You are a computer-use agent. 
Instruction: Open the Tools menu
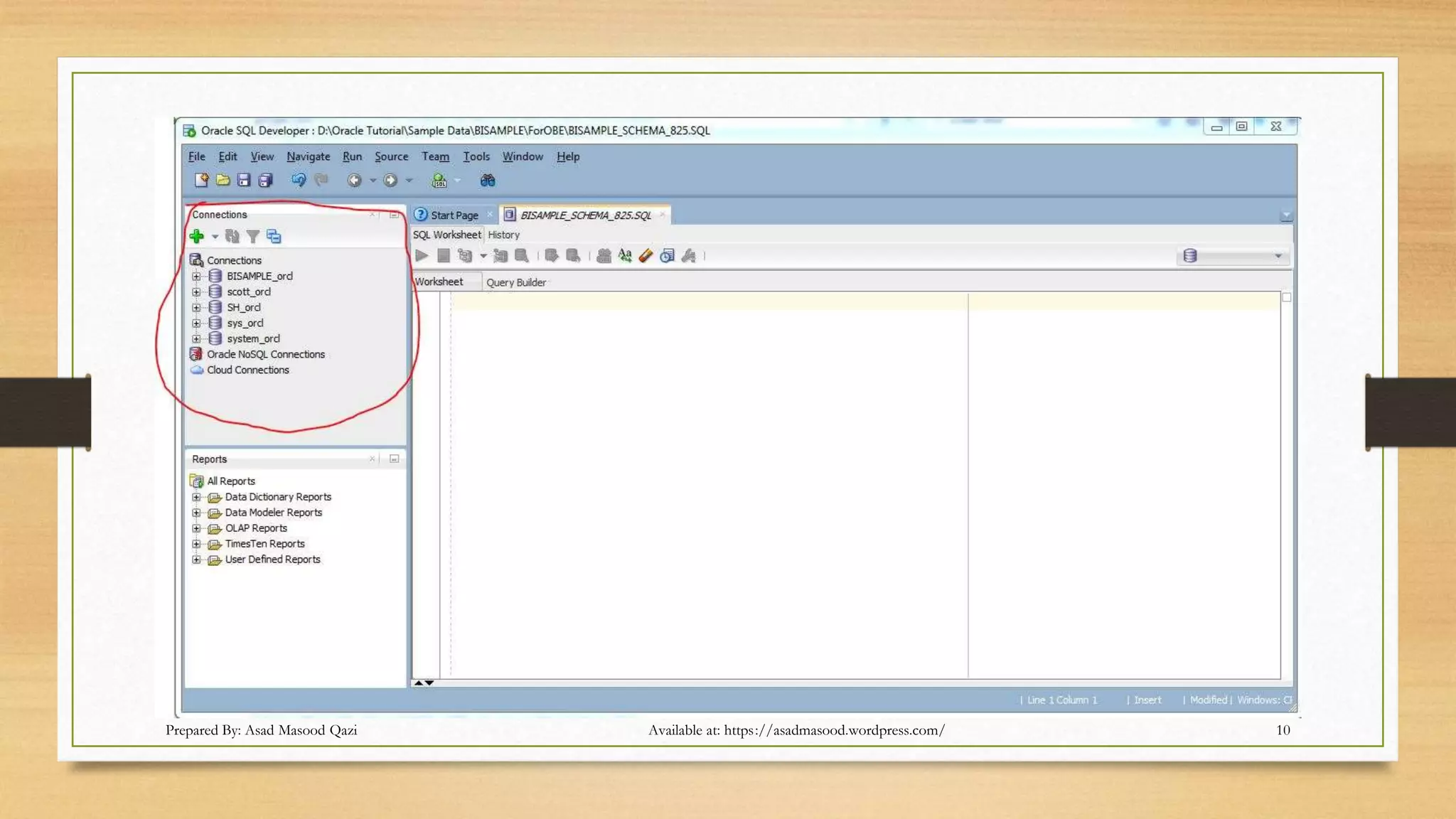476,156
